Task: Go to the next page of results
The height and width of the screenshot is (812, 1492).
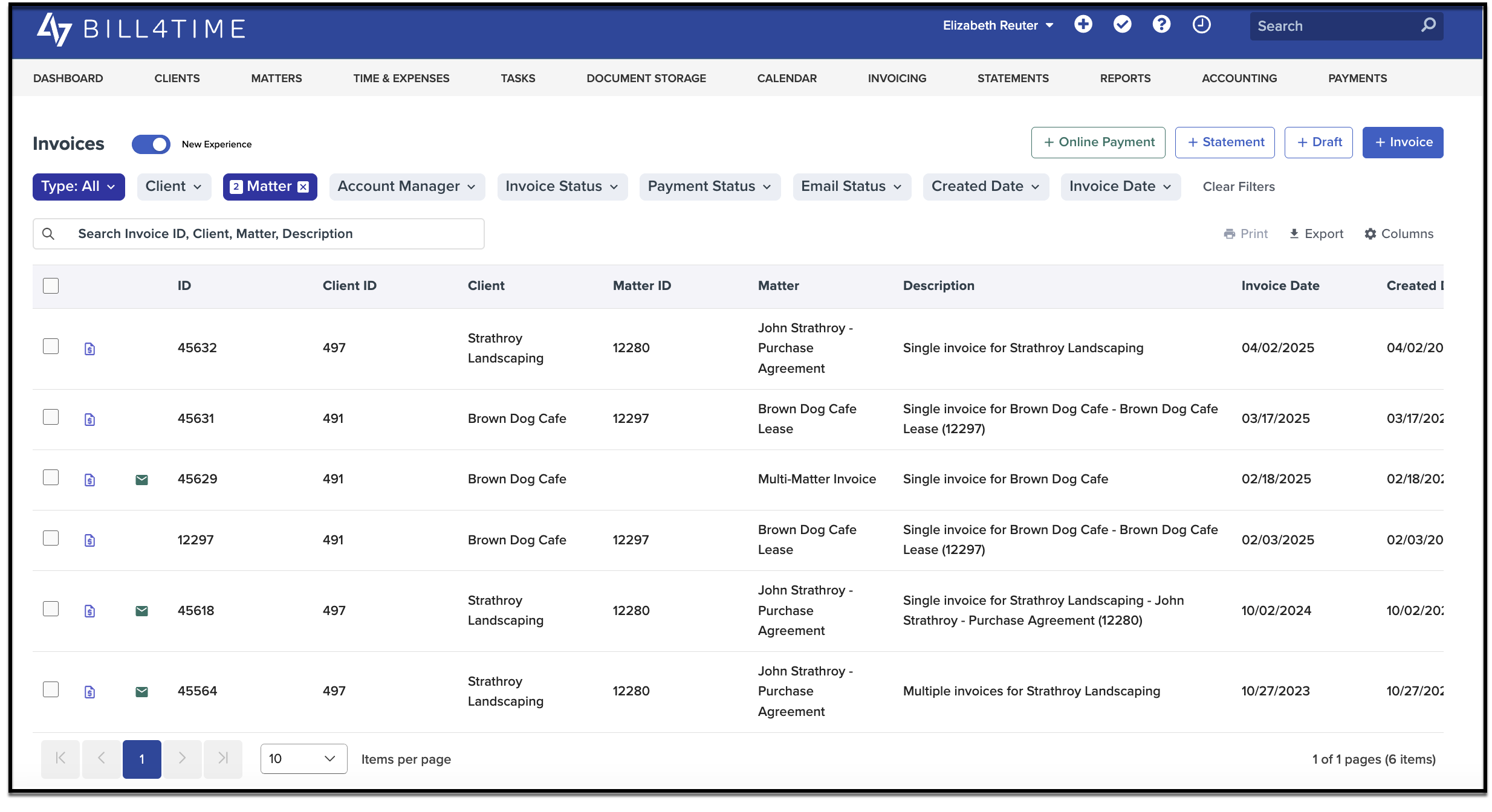Action: (x=182, y=759)
